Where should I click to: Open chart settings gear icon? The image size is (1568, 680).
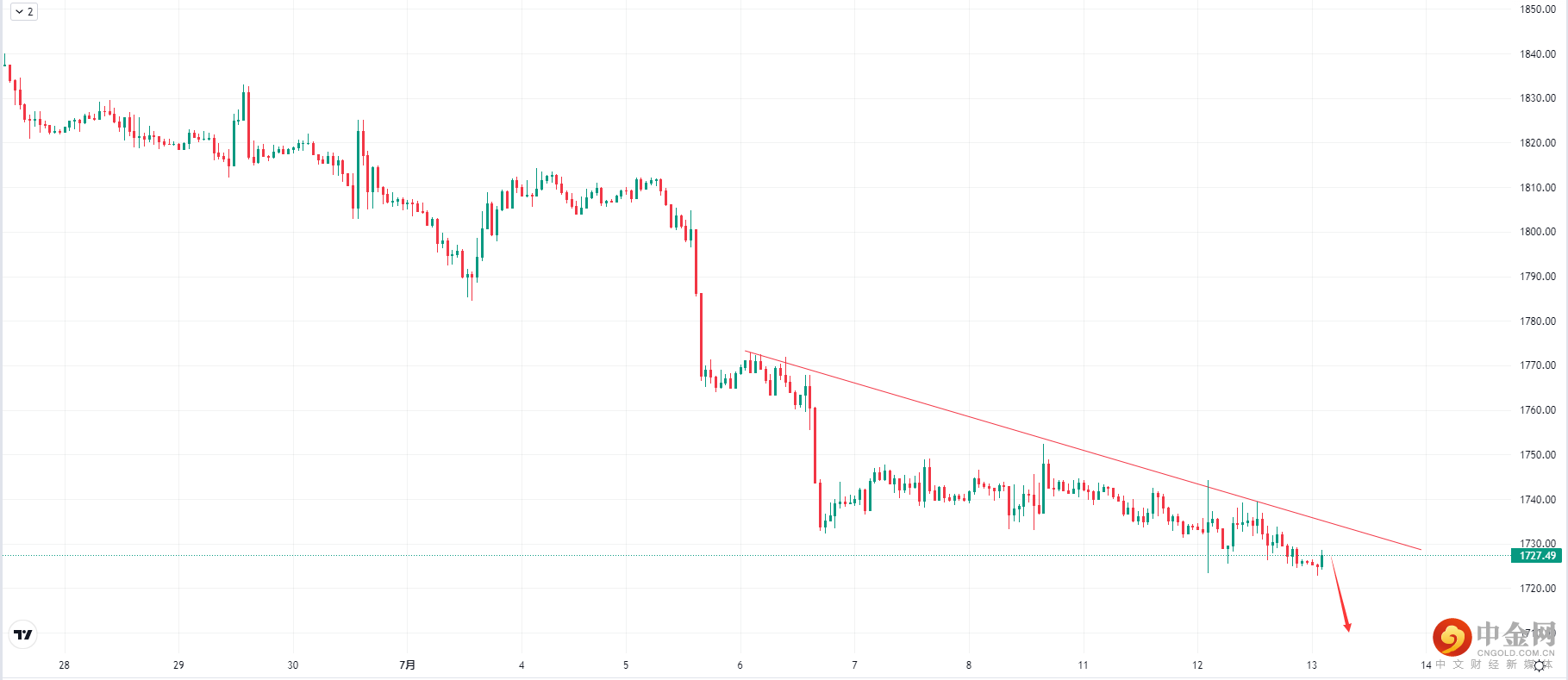[1539, 665]
